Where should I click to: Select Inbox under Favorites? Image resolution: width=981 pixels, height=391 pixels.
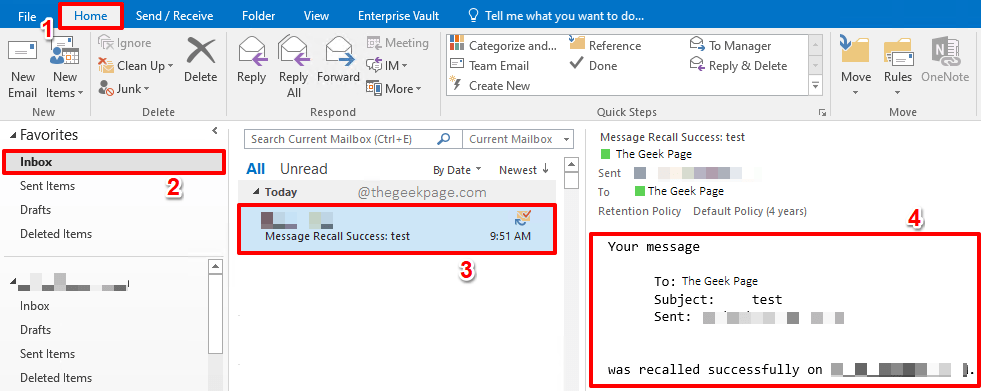tap(114, 161)
